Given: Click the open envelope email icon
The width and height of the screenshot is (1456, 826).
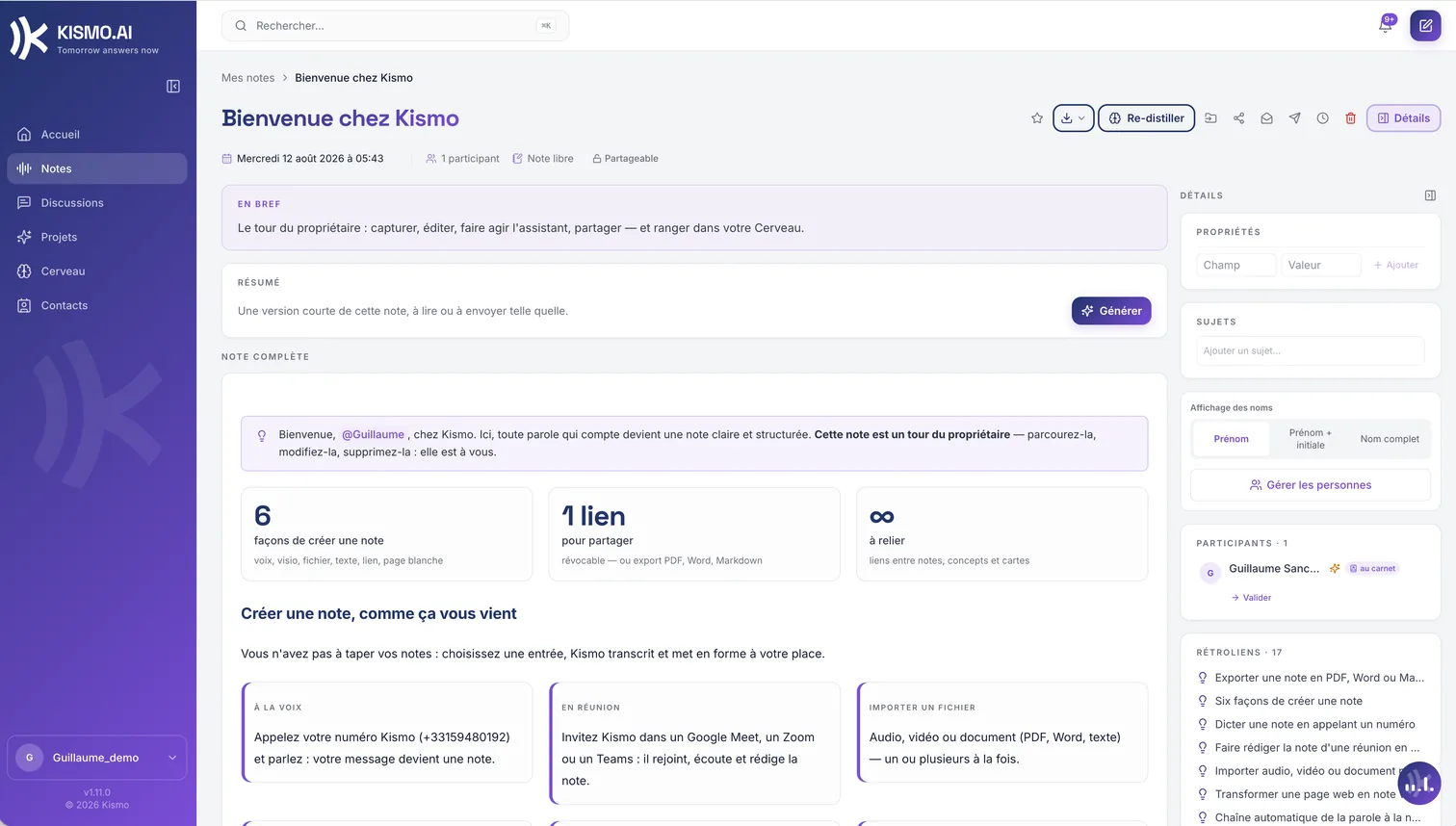Looking at the screenshot, I should [x=1267, y=118].
